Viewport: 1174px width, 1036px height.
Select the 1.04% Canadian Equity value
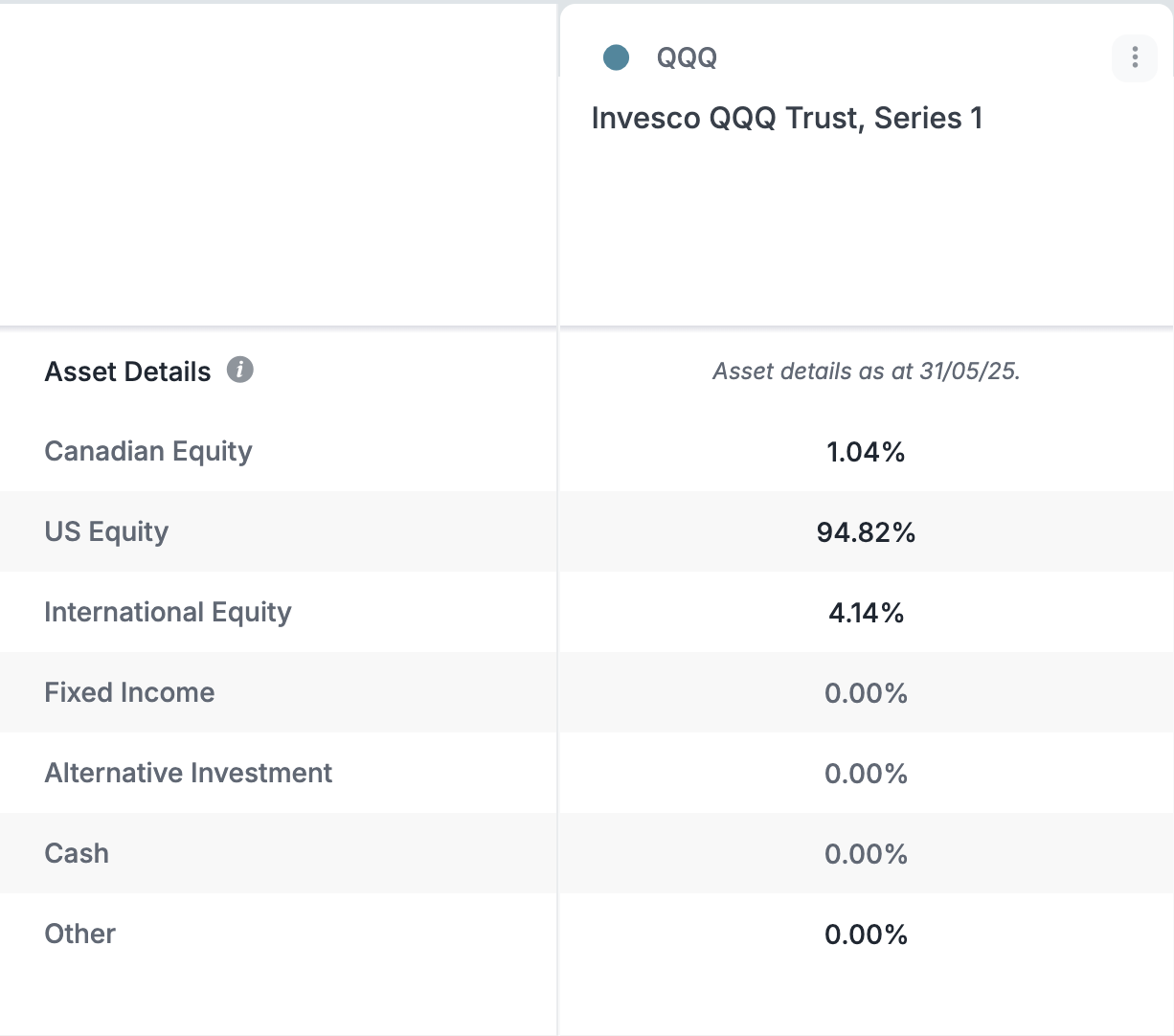tap(867, 452)
